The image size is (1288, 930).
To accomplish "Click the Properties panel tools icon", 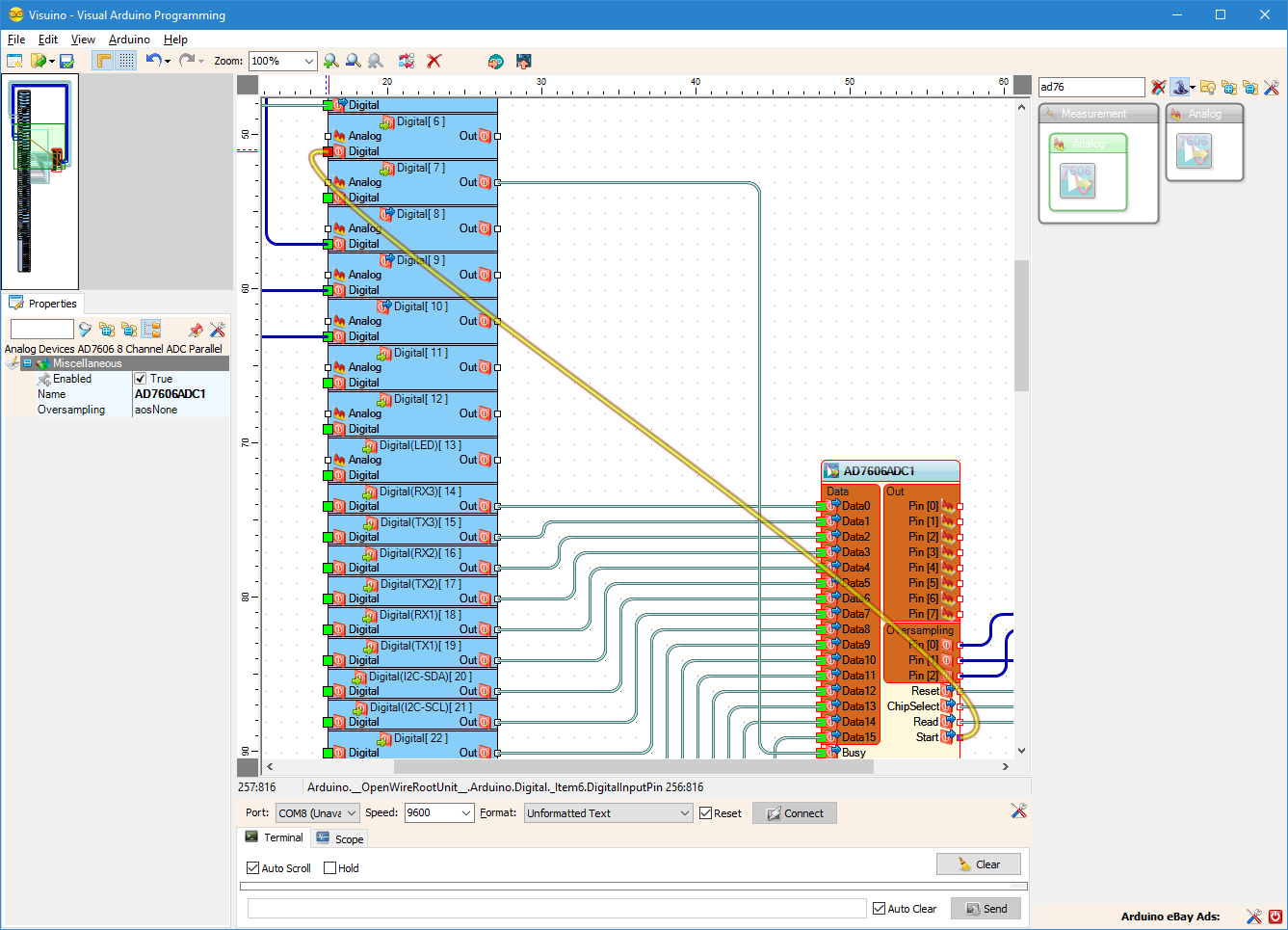I will pyautogui.click(x=218, y=330).
